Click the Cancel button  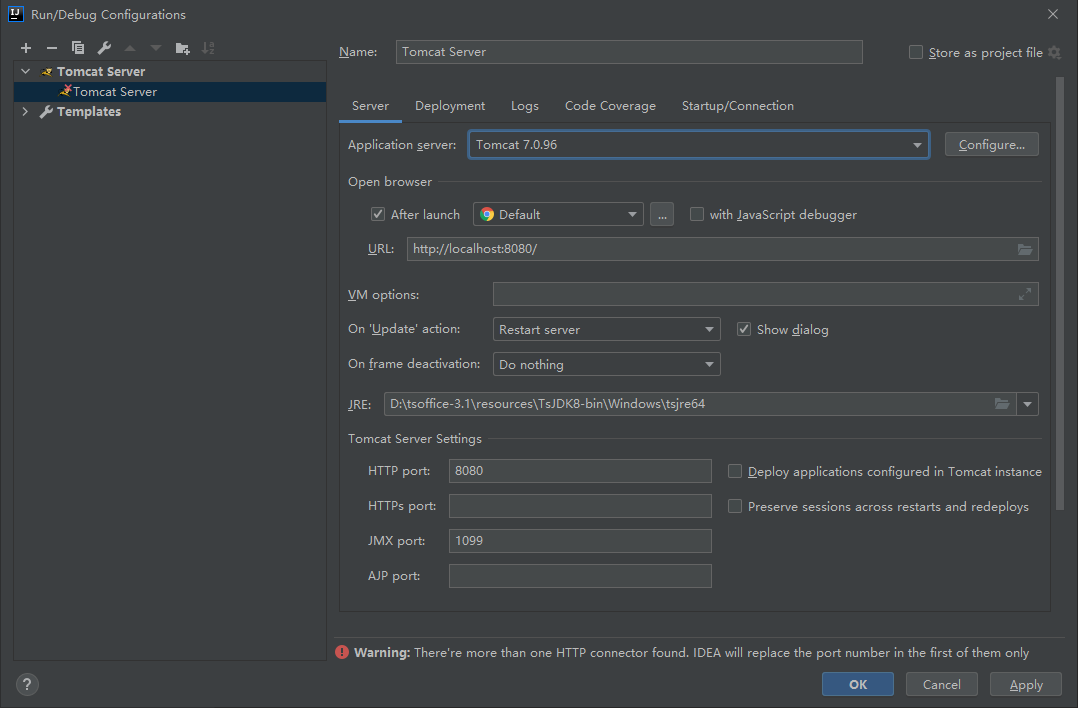(942, 685)
